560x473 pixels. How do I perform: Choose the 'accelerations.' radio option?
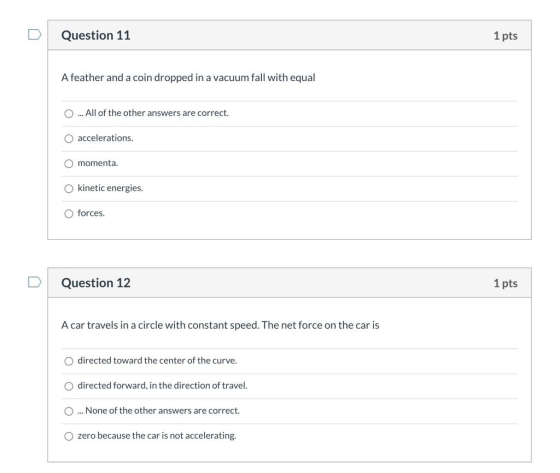point(69,139)
